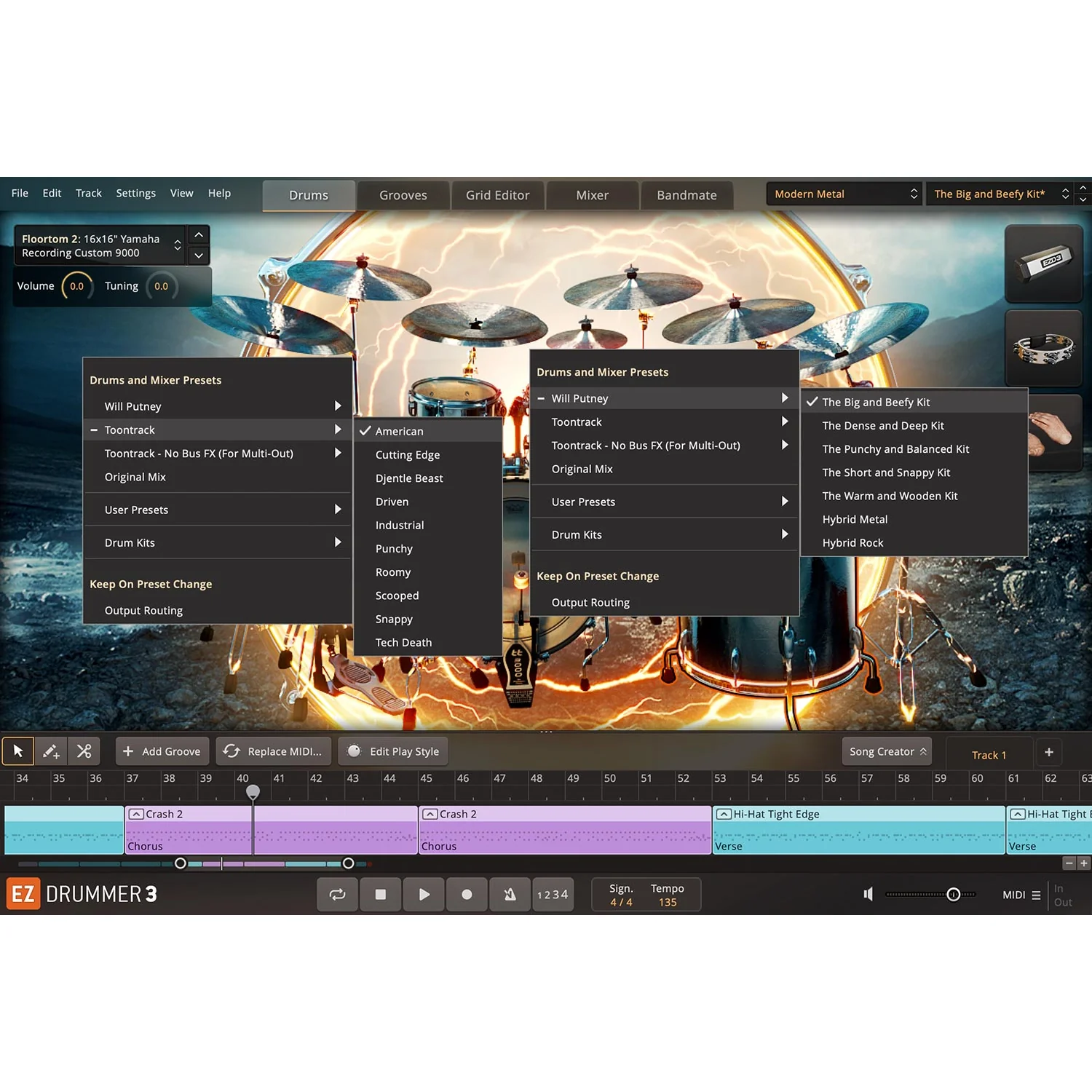Click the speaker icon beside the volume slider
Image resolution: width=1092 pixels, height=1092 pixels.
pos(868,894)
